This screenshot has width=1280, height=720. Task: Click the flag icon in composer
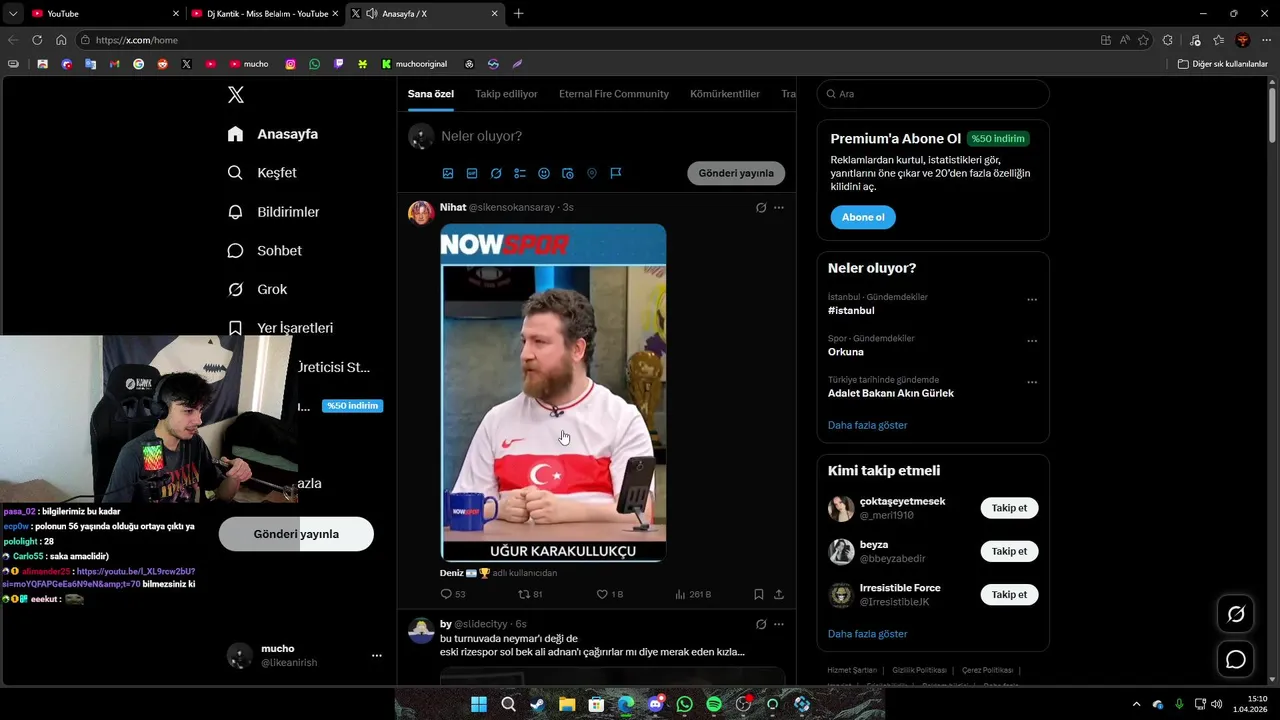pyautogui.click(x=616, y=173)
